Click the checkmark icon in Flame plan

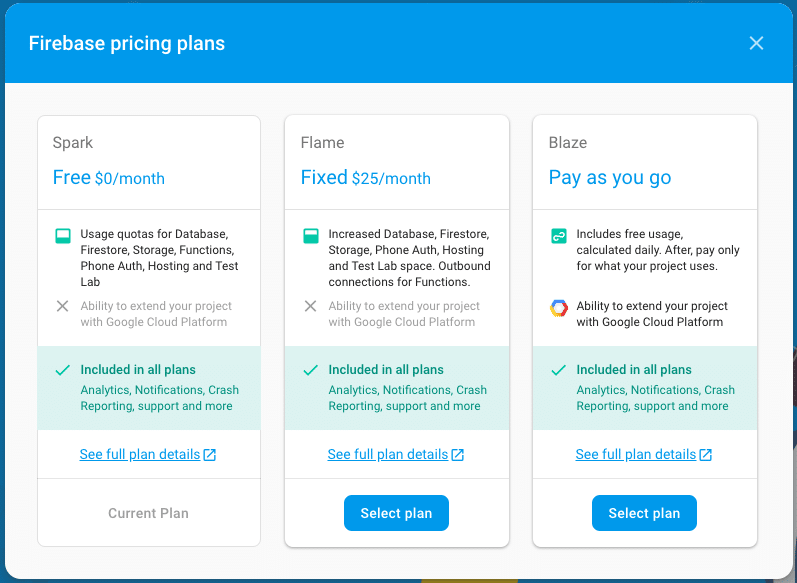pyautogui.click(x=311, y=370)
